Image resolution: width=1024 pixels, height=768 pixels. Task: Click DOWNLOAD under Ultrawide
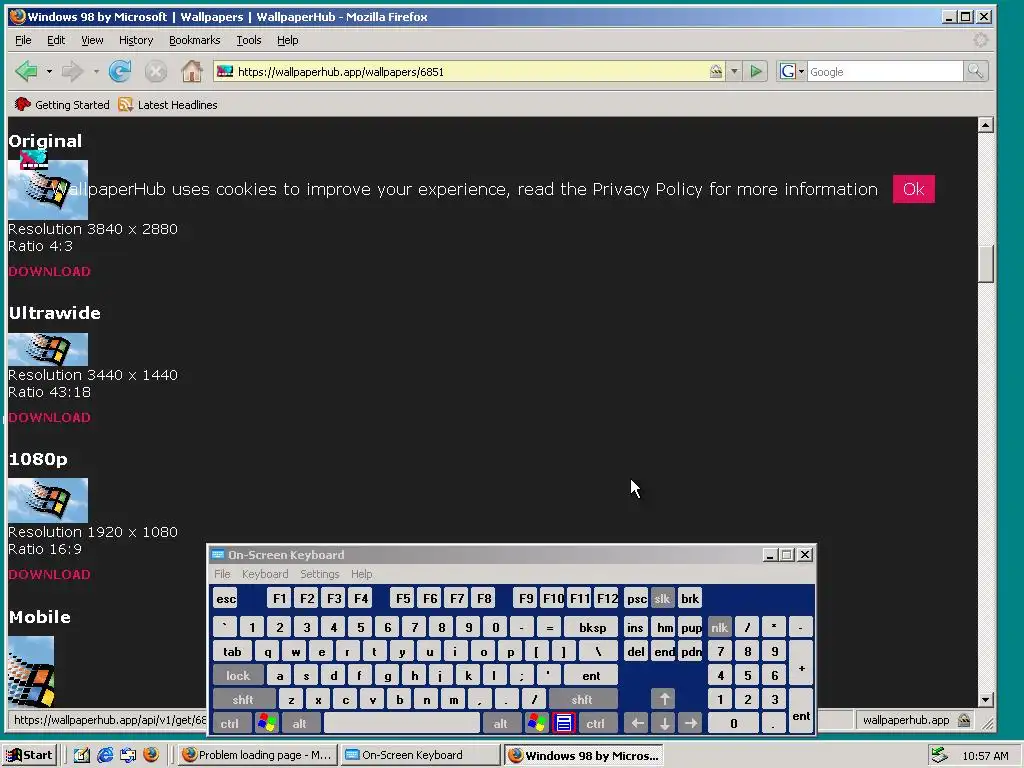tap(50, 418)
